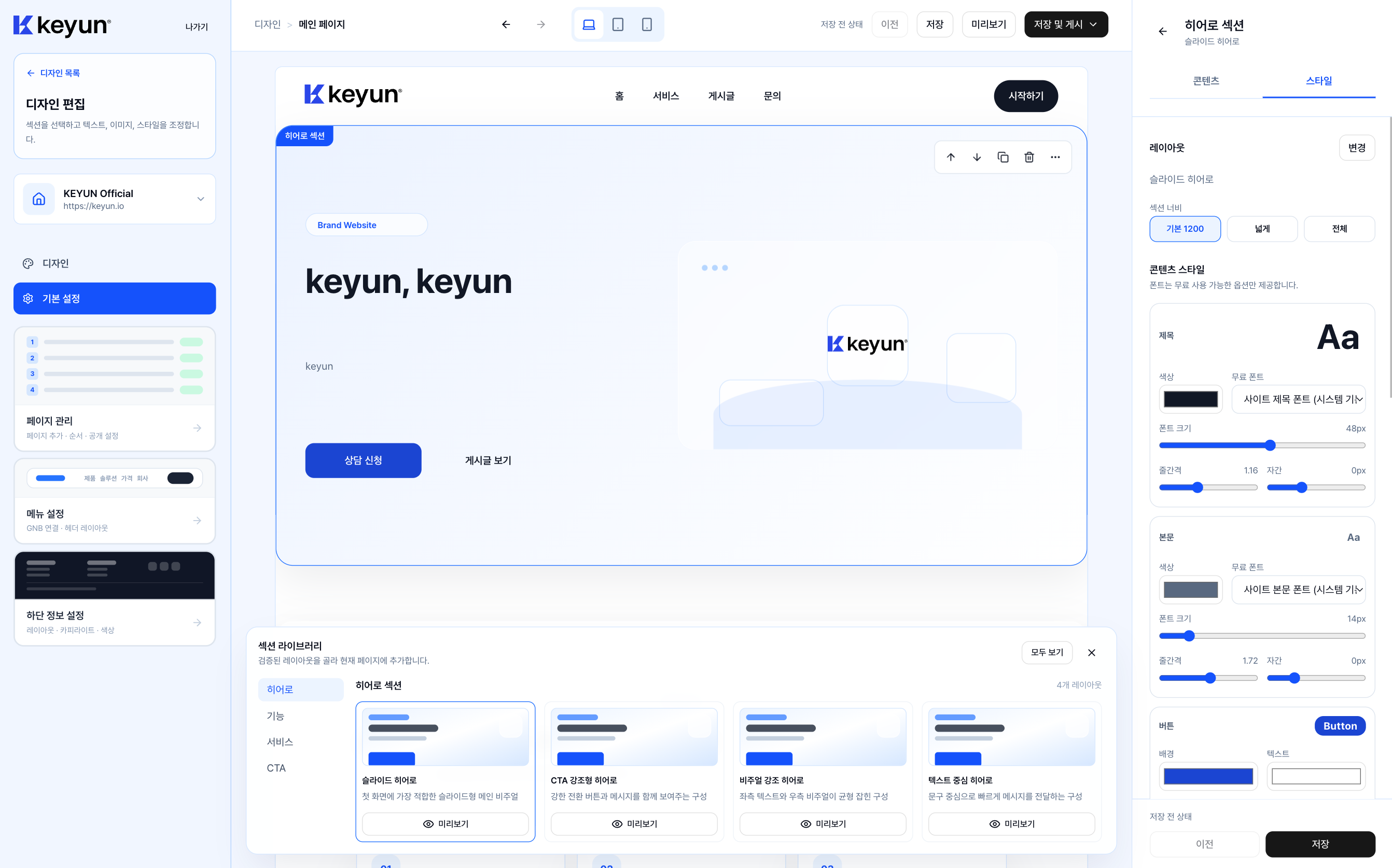Click the redo forward arrow in top toolbar
Screen dimensions: 1392x868
[x=541, y=25]
